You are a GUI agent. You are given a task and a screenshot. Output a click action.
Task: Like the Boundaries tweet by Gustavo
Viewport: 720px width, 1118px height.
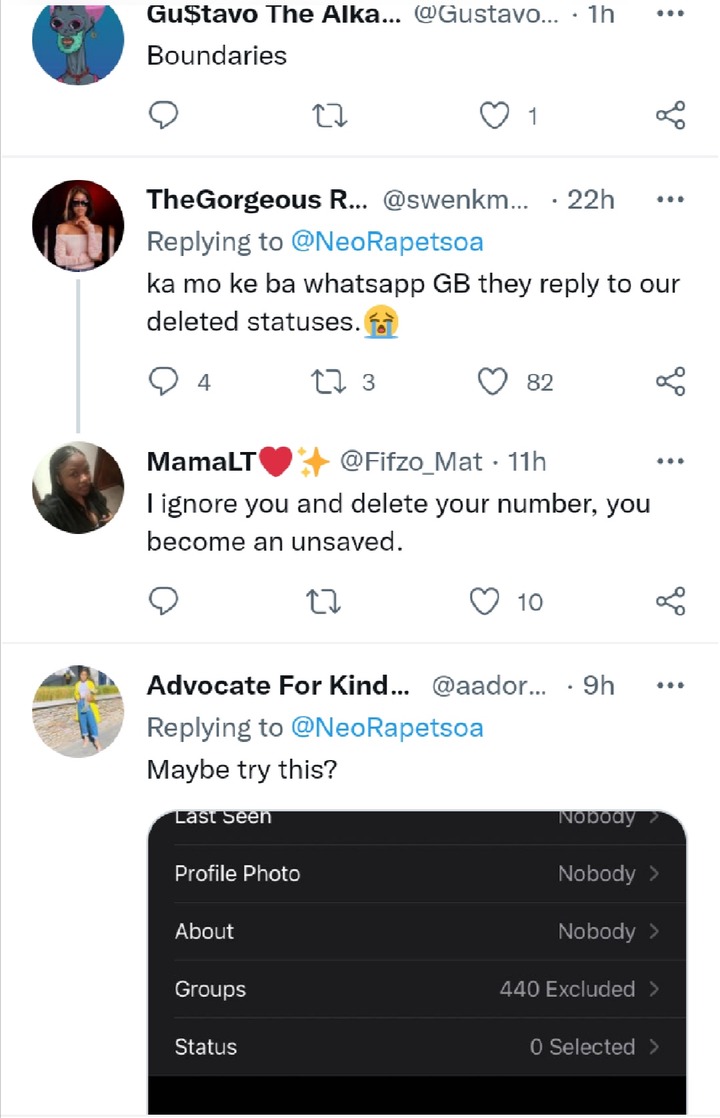tap(494, 115)
